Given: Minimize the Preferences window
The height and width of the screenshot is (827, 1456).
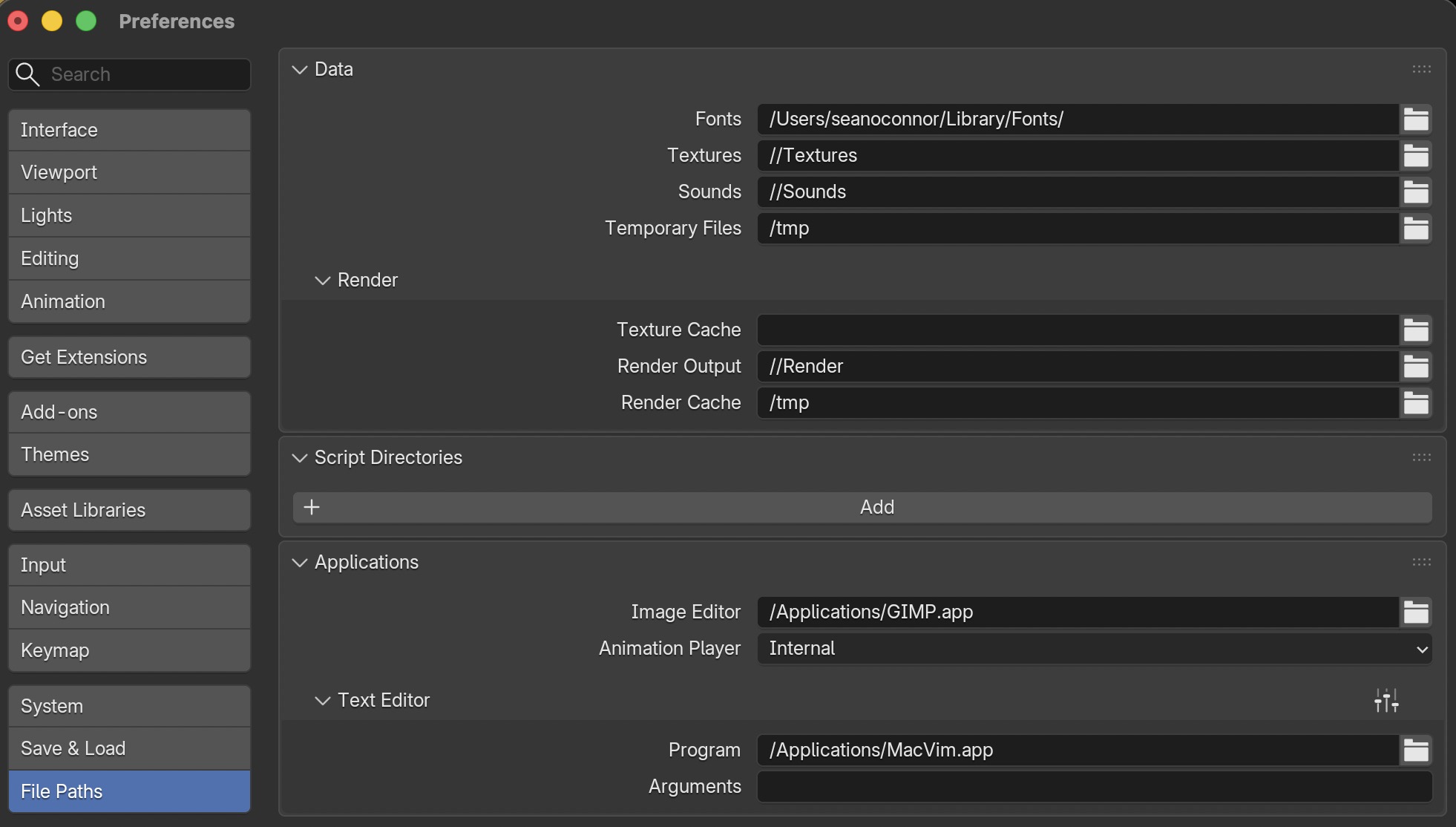Looking at the screenshot, I should [52, 21].
